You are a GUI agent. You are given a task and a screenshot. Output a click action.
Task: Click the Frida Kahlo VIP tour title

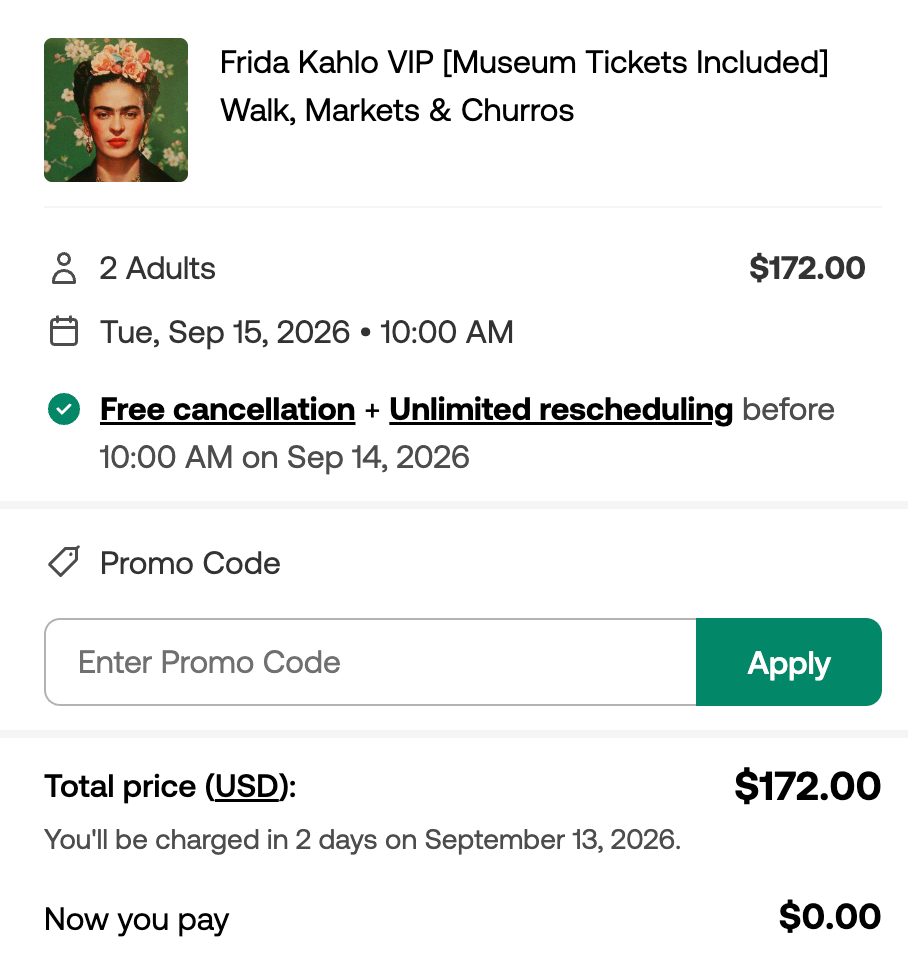click(x=524, y=87)
